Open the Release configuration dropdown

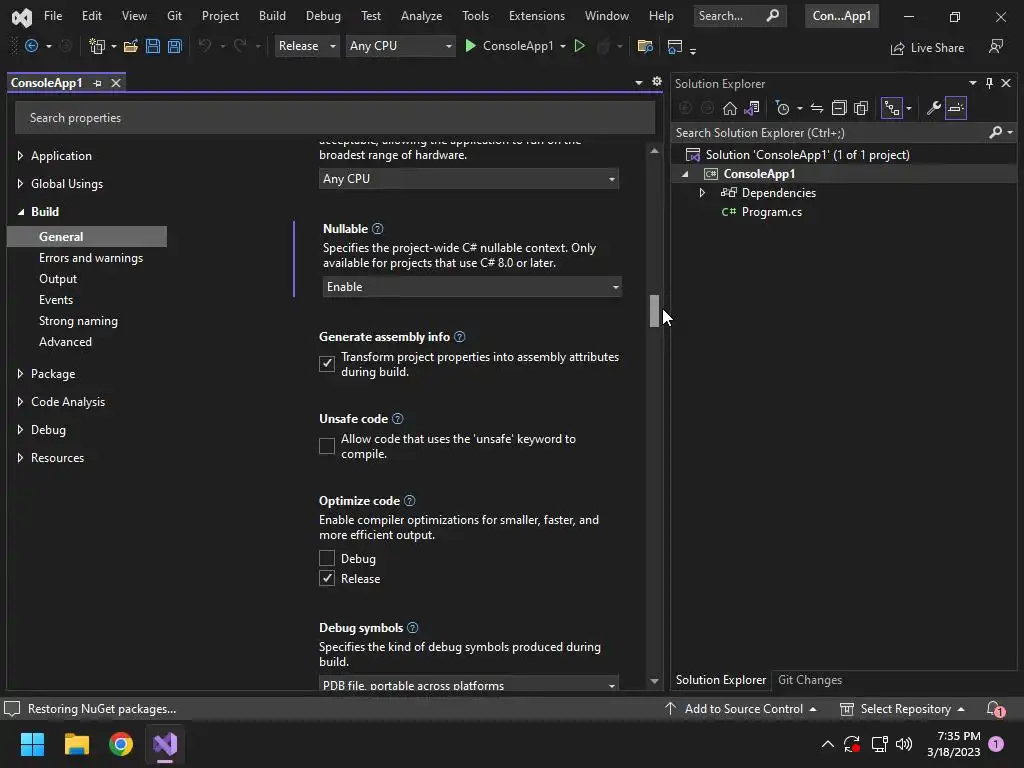tap(307, 46)
